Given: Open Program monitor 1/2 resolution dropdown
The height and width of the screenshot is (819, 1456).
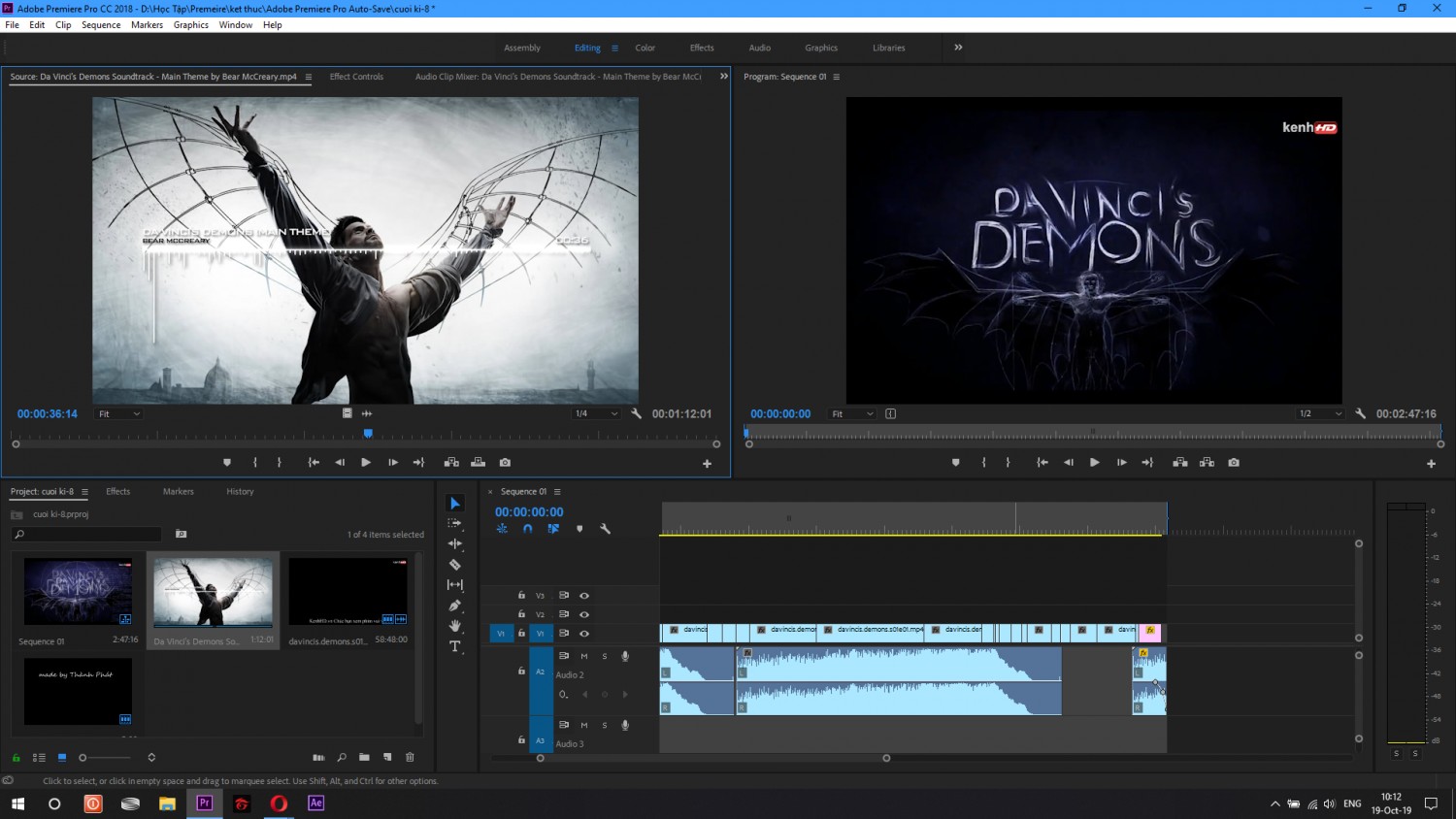Looking at the screenshot, I should [1321, 413].
